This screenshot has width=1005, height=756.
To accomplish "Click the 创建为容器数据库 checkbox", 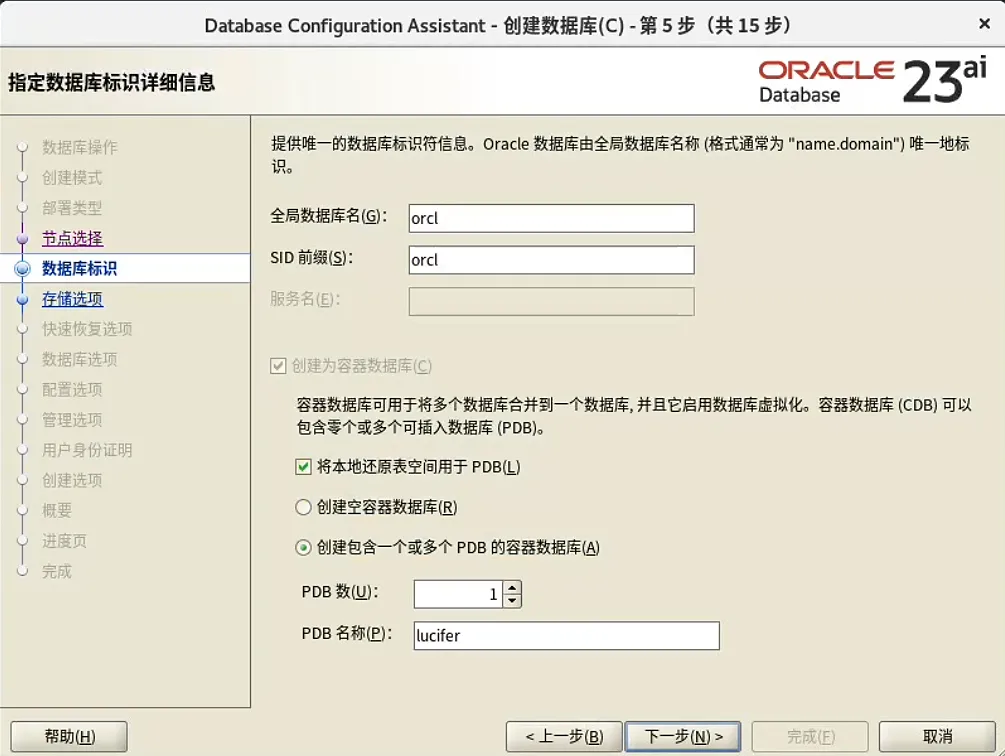I will [277, 365].
